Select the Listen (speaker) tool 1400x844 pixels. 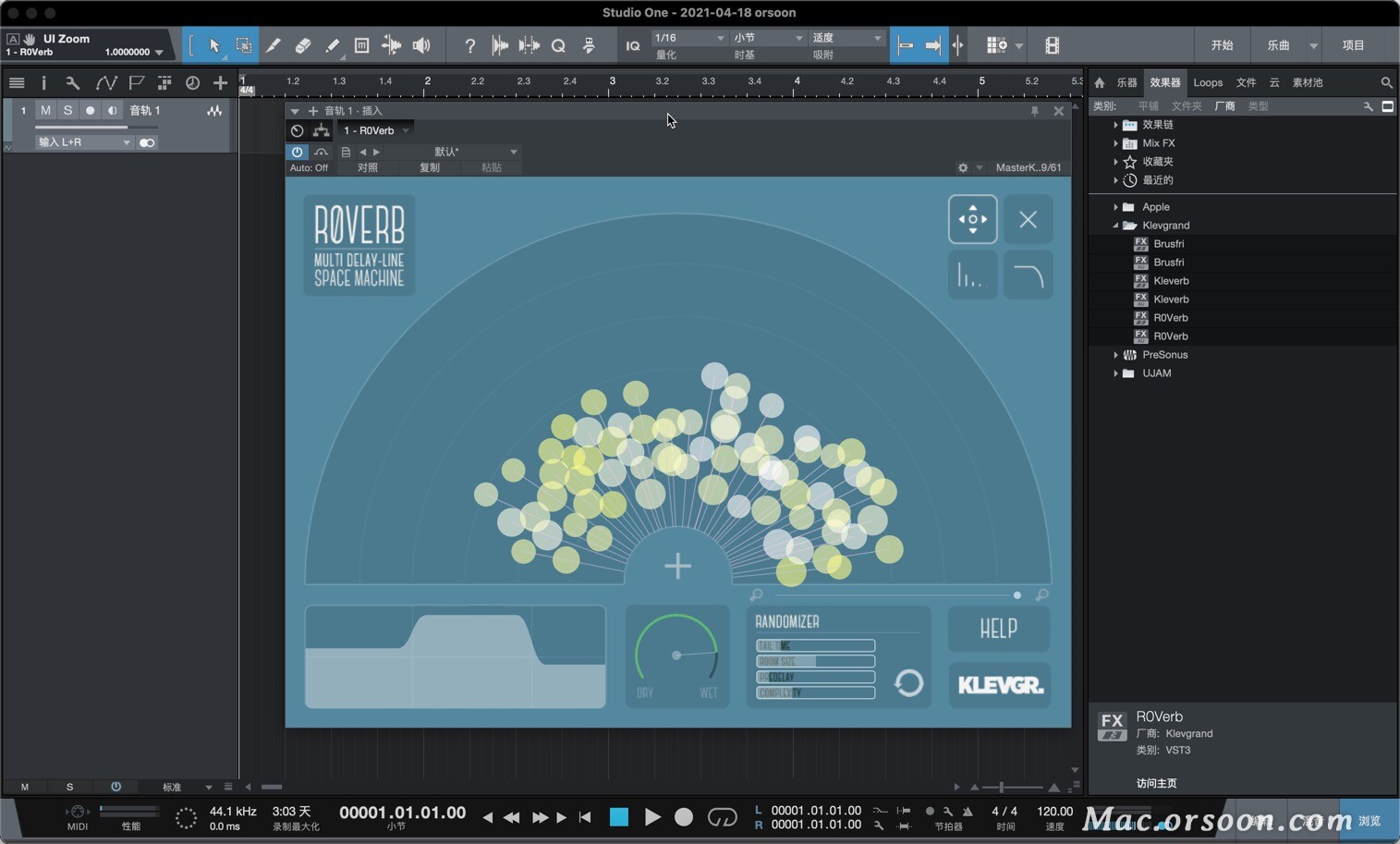point(421,45)
